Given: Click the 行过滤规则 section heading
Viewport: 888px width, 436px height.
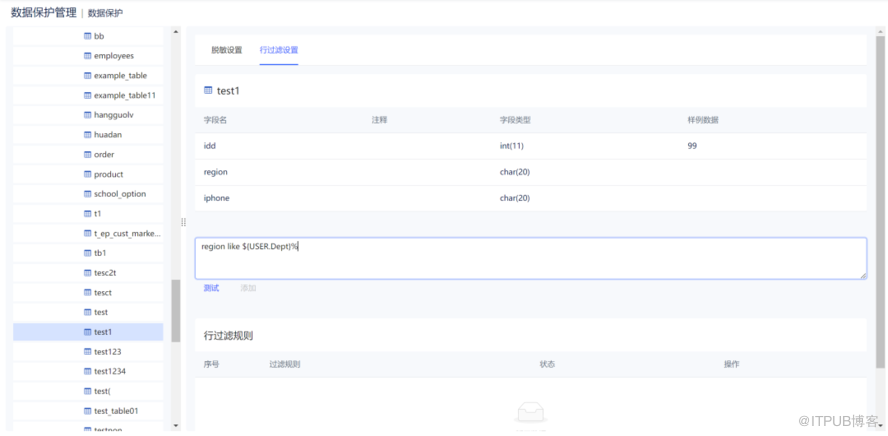Looking at the screenshot, I should point(228,336).
